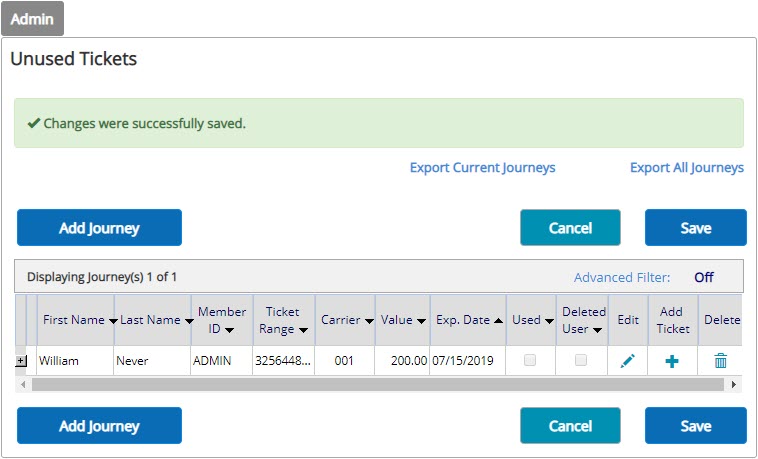Click the top Add Journey button
This screenshot has height=459, width=758.
[x=99, y=227]
